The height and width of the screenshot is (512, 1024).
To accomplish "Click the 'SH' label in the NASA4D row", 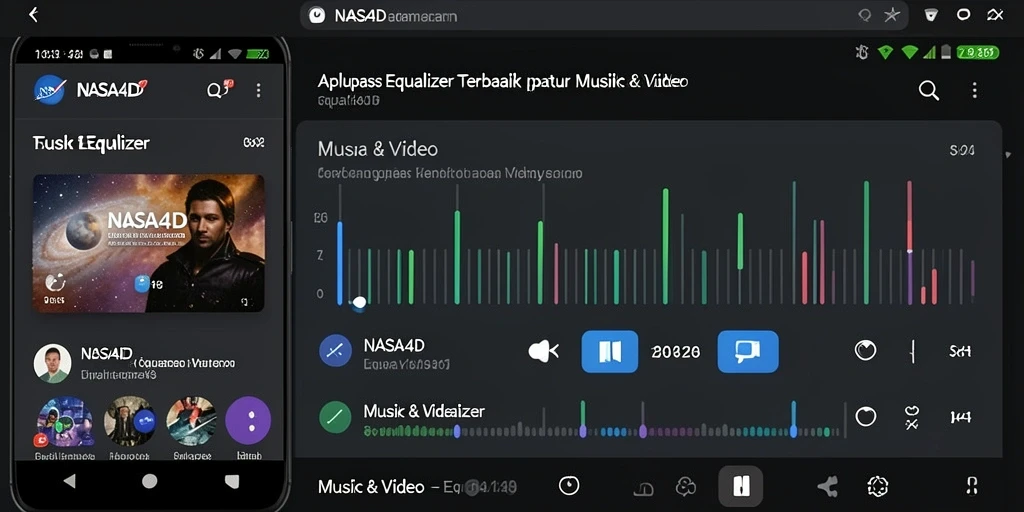I will [x=960, y=351].
